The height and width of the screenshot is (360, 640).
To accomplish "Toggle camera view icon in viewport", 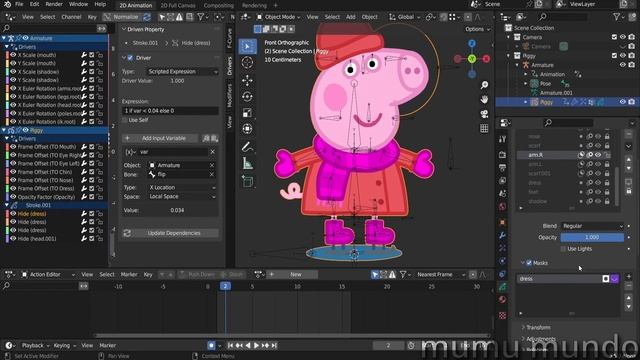I will [x=484, y=113].
